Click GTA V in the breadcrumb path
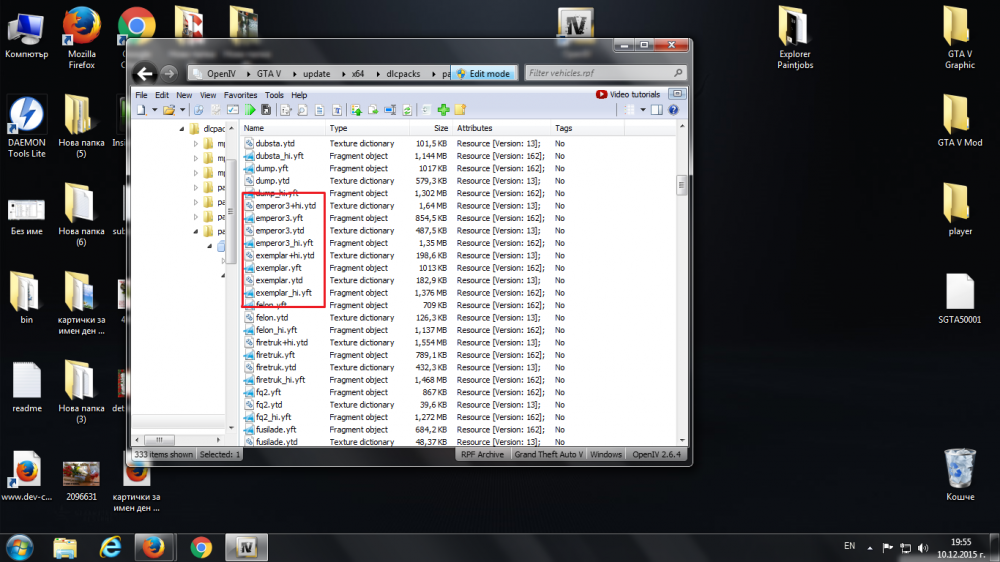This screenshot has width=1000, height=562. pyautogui.click(x=268, y=74)
